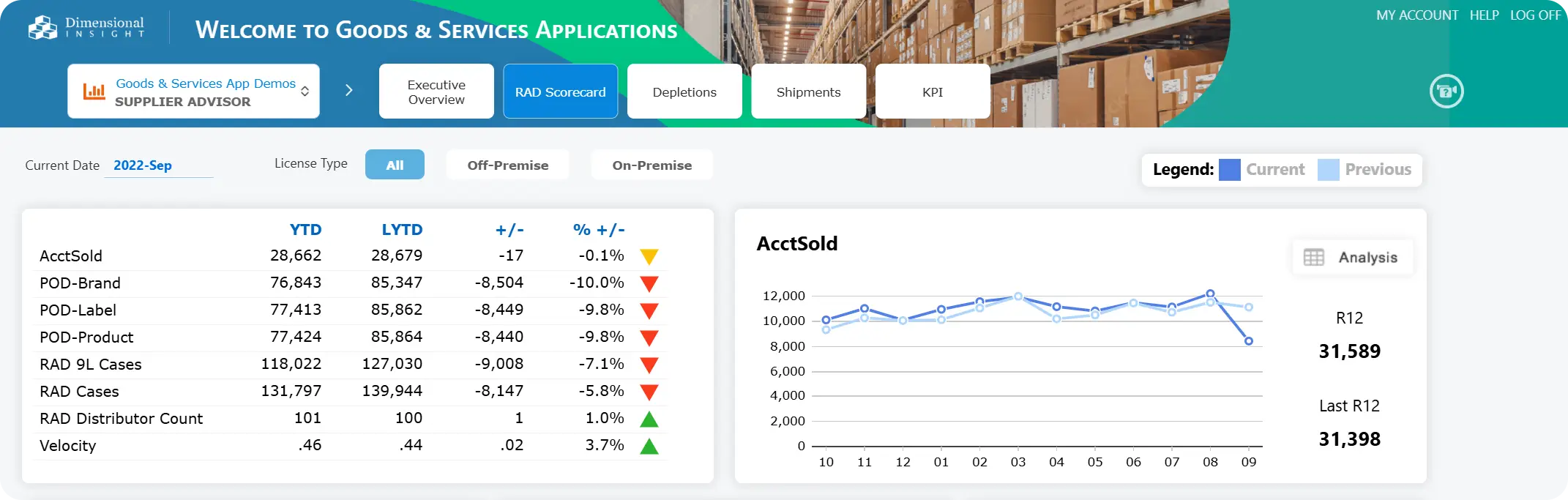1568x500 pixels.
Task: Click the red down arrow for POD-Product
Action: [649, 338]
